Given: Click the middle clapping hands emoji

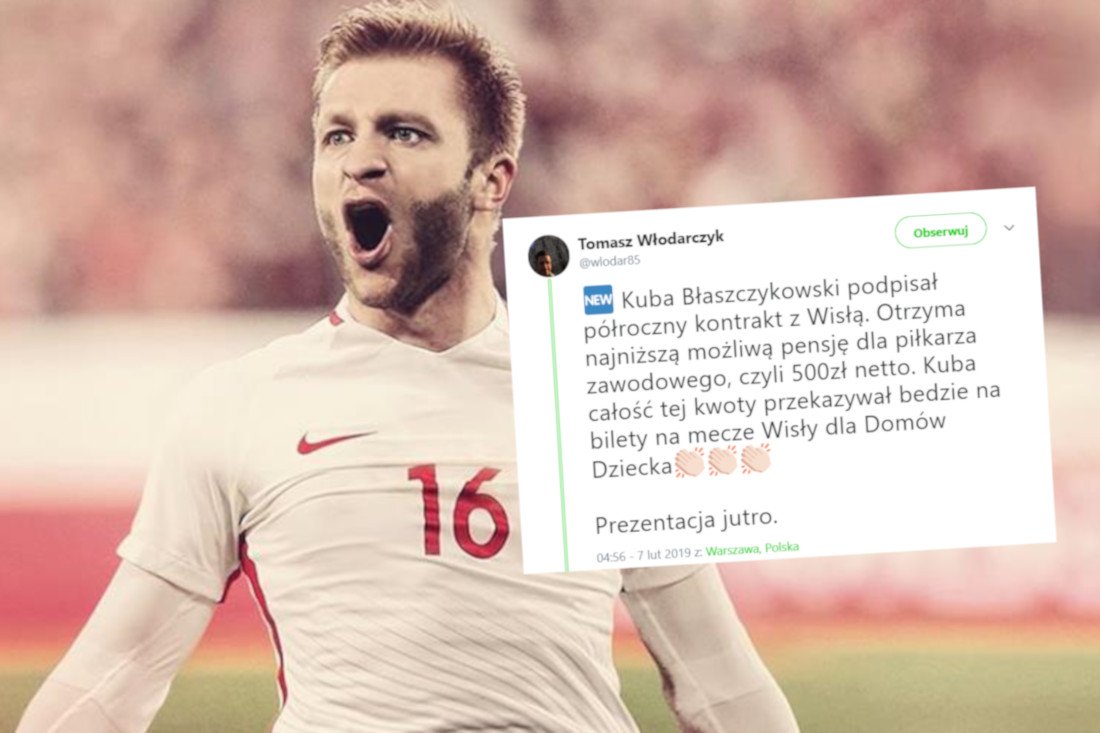Looking at the screenshot, I should (x=722, y=461).
